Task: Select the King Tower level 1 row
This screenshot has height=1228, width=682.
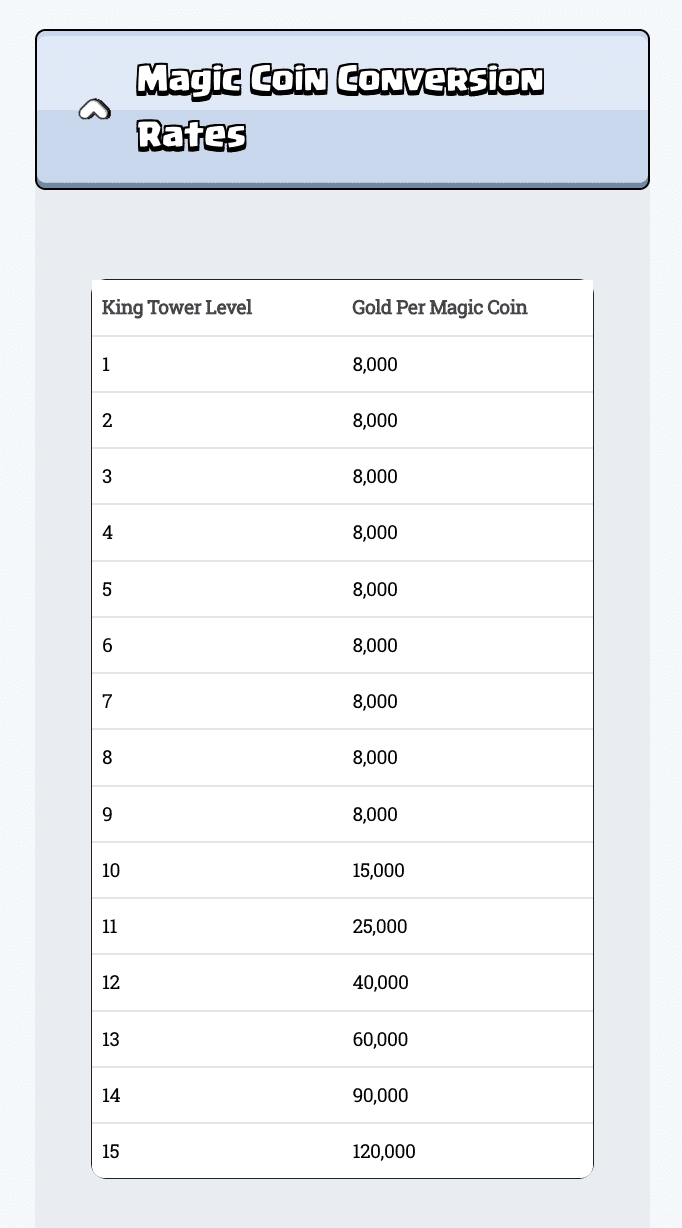Action: (342, 364)
